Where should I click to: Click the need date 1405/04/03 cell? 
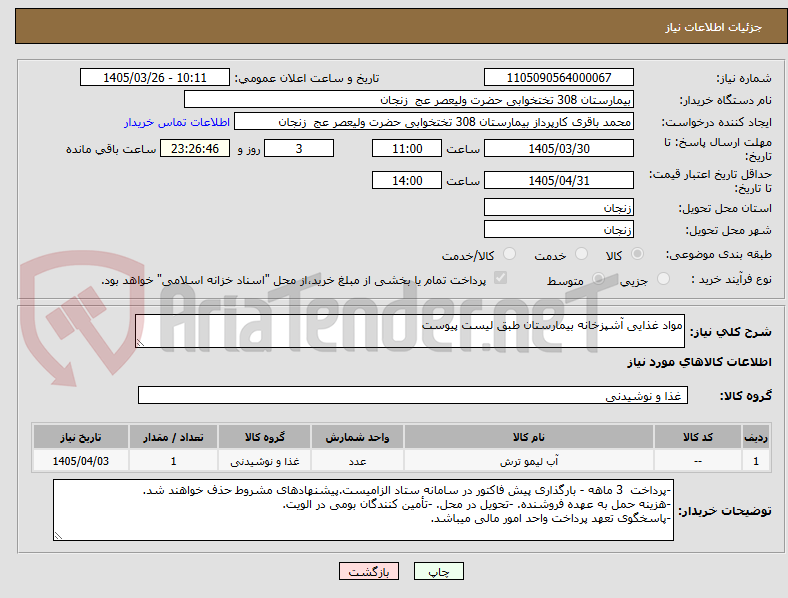tap(81, 461)
